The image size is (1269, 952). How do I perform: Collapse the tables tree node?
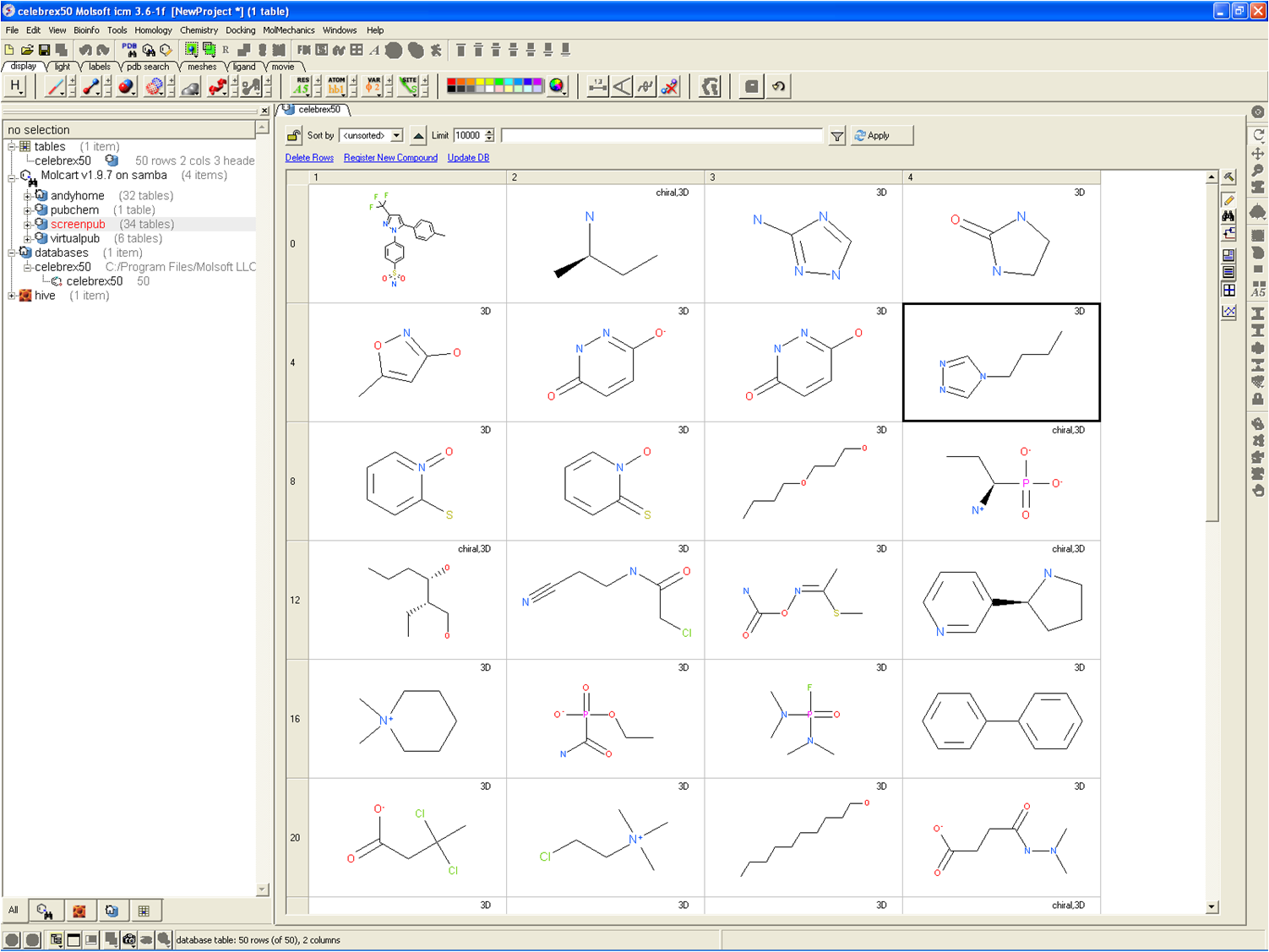coord(12,147)
